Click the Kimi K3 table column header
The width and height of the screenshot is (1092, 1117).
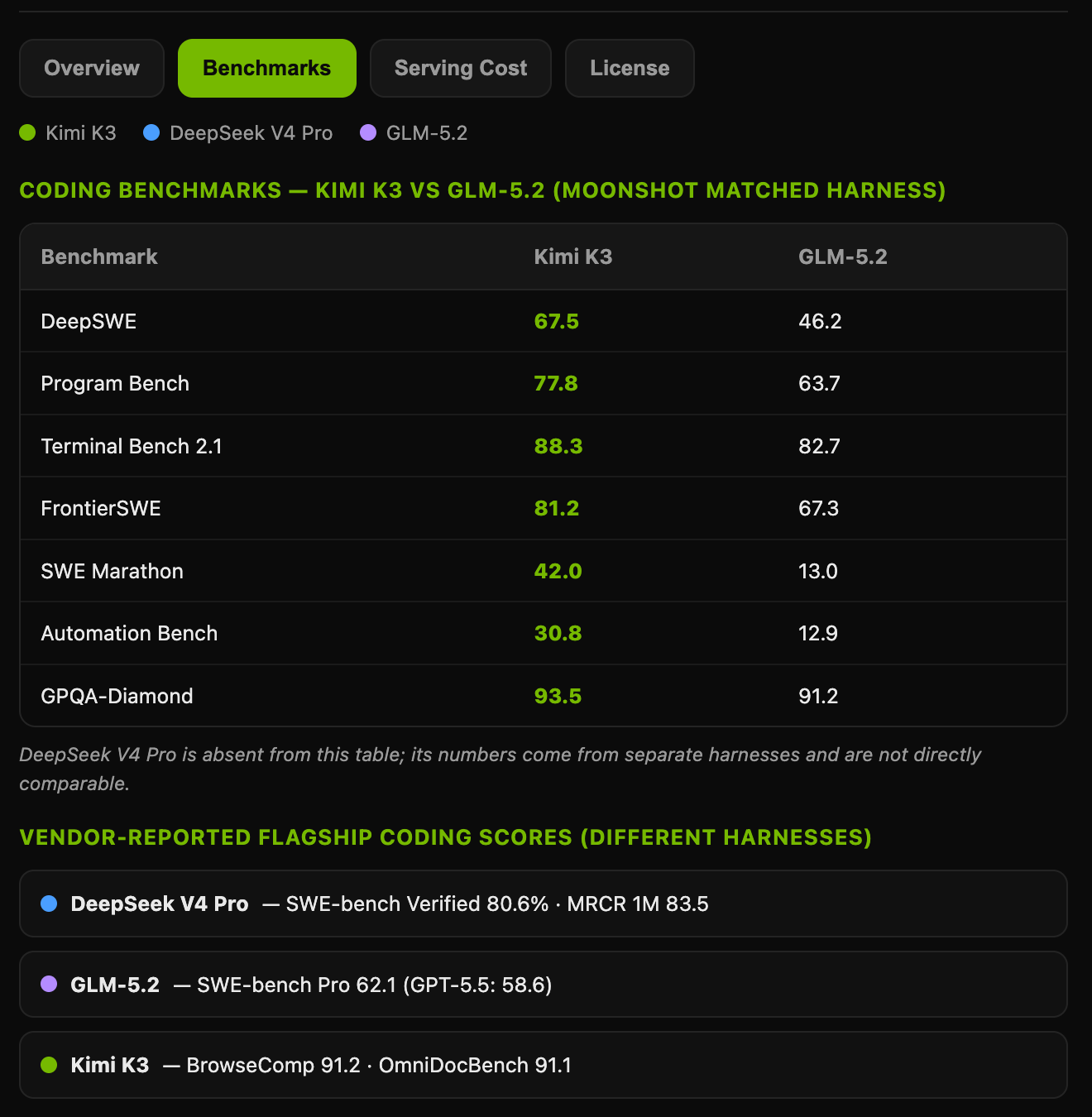(573, 256)
